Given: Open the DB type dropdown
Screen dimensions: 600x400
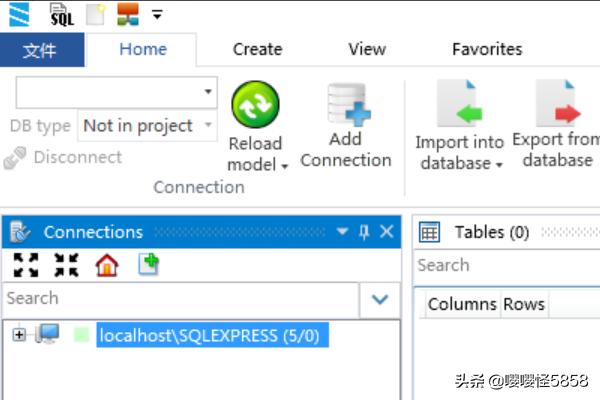Looking at the screenshot, I should pyautogui.click(x=208, y=126).
